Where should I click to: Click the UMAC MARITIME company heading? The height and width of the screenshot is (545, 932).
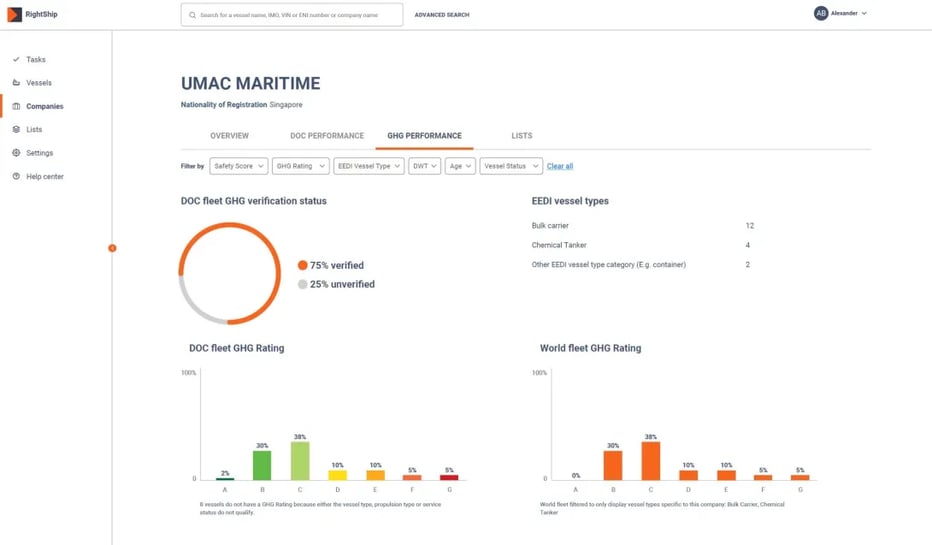[x=250, y=83]
